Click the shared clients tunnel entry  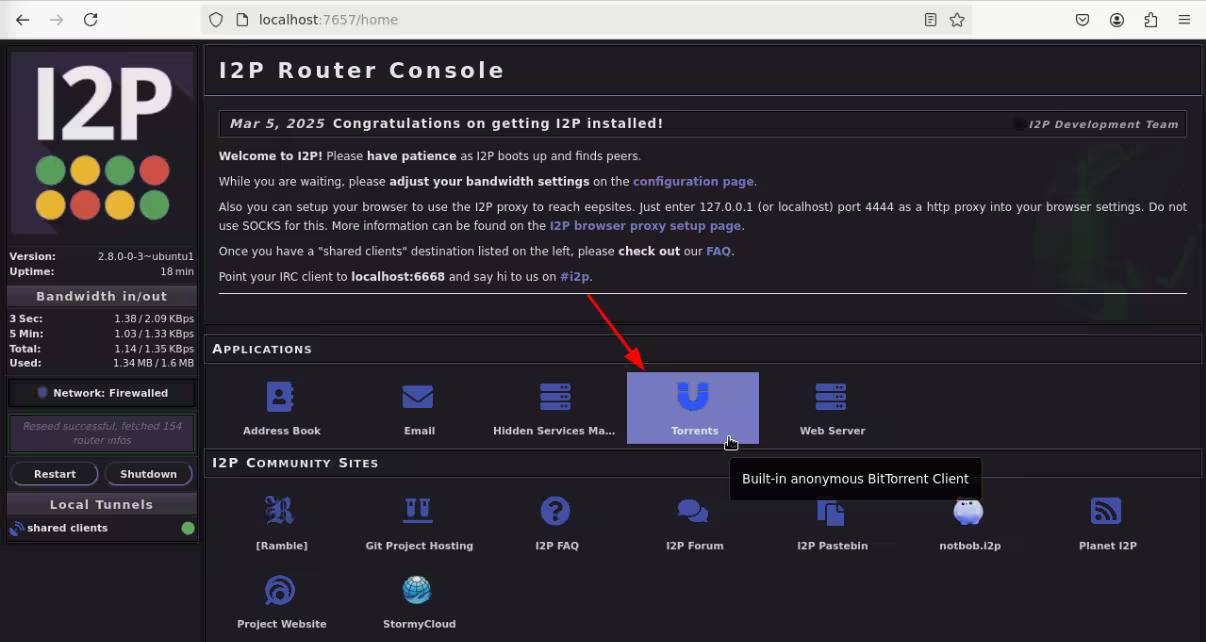68,528
